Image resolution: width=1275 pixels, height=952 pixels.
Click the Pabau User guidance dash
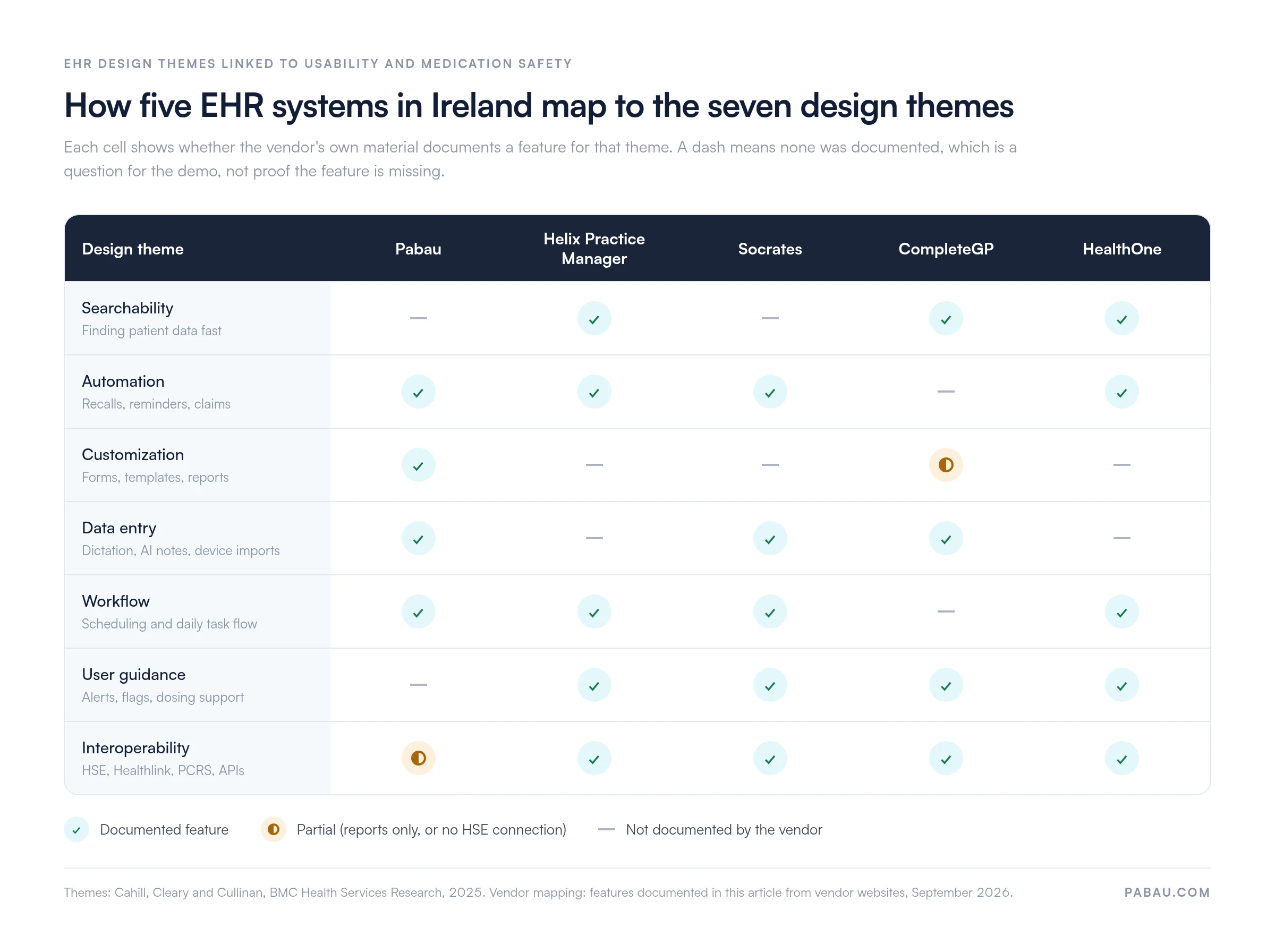click(418, 685)
